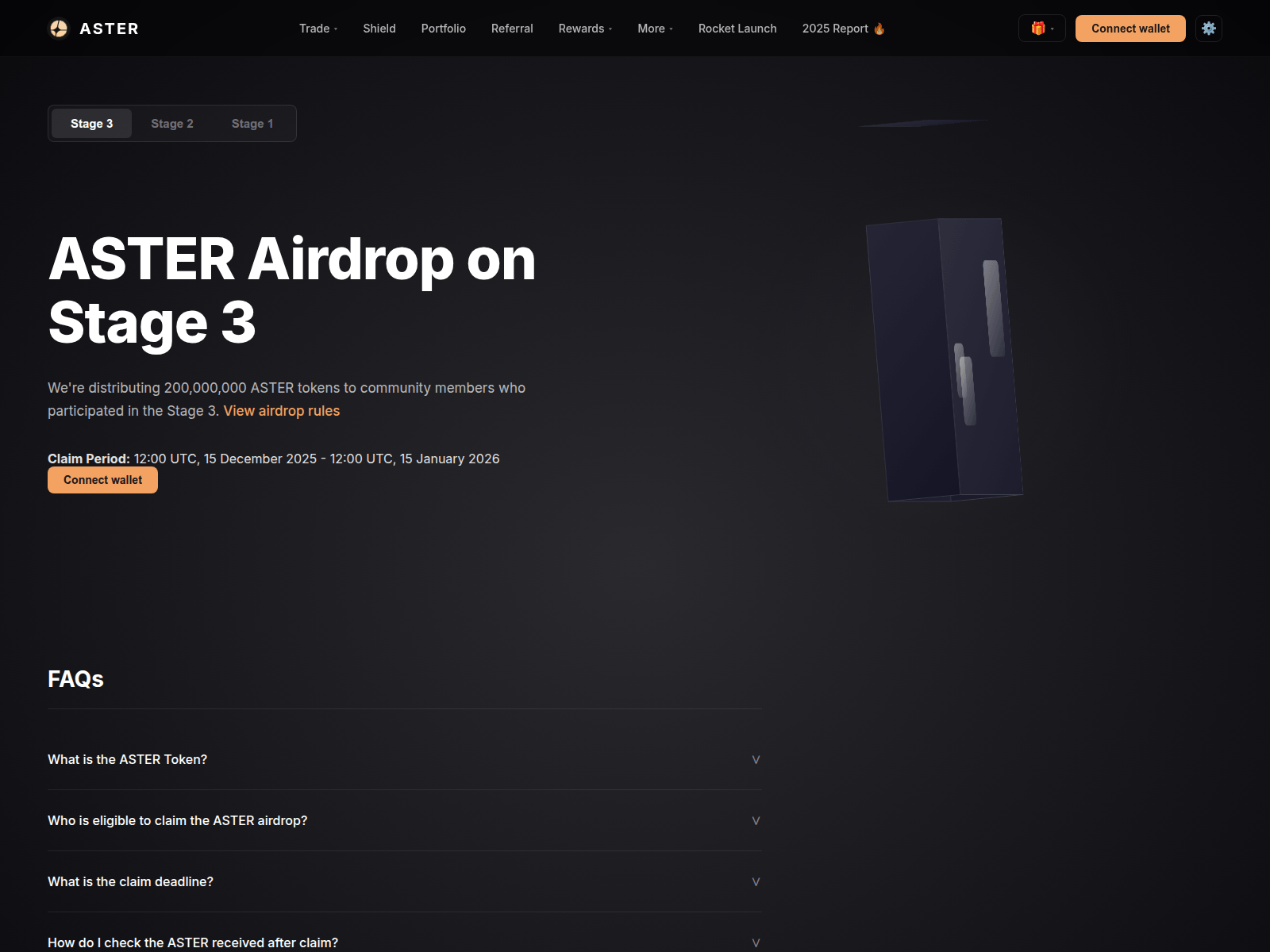Expand the airdrop eligibility FAQ chevron
This screenshot has width=1270, height=952.
click(756, 820)
